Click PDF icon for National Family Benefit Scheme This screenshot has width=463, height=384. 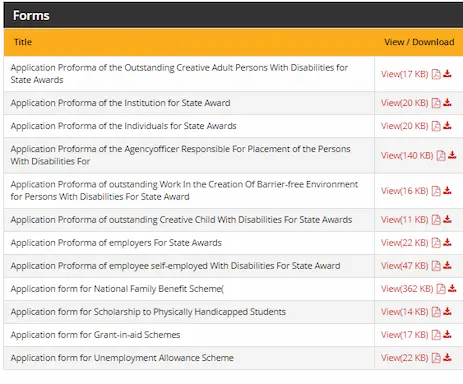(x=441, y=289)
